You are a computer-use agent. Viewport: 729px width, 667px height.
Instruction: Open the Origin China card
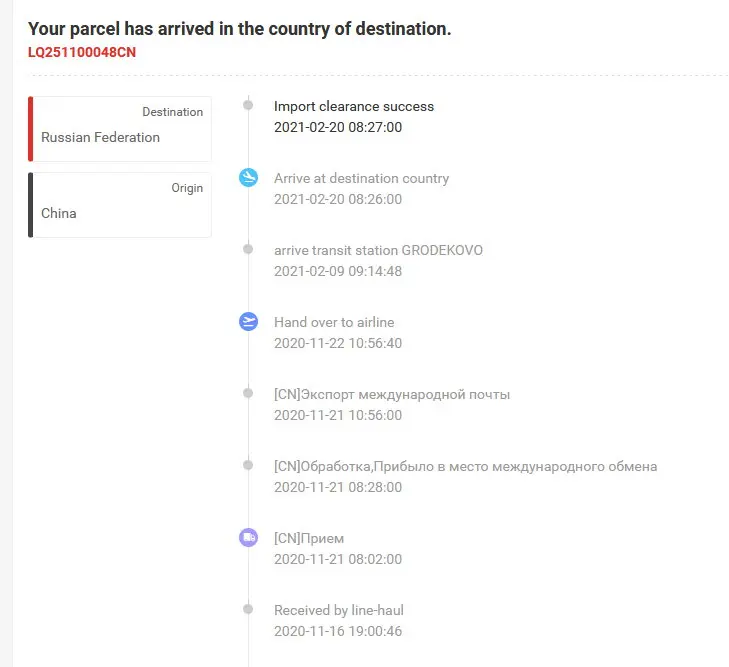[120, 204]
